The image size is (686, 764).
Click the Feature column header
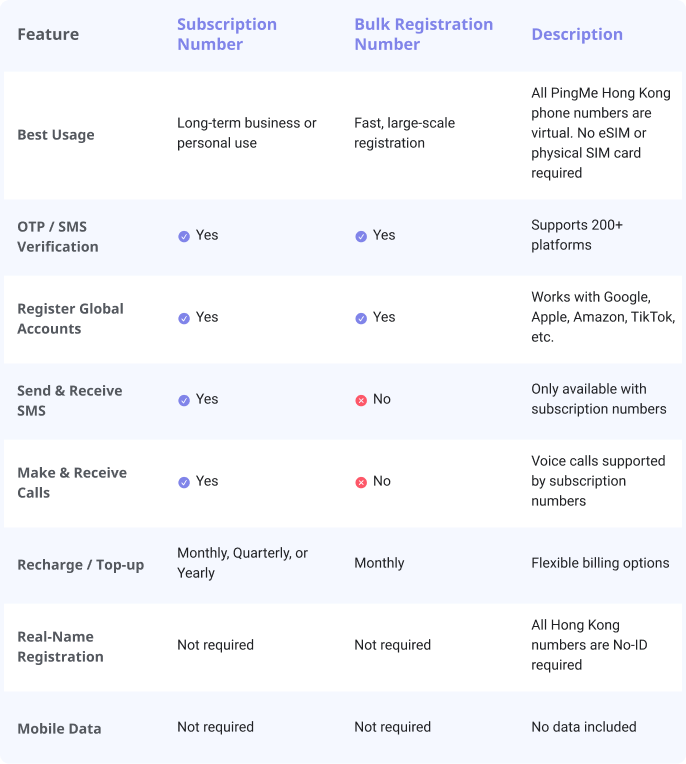(48, 34)
